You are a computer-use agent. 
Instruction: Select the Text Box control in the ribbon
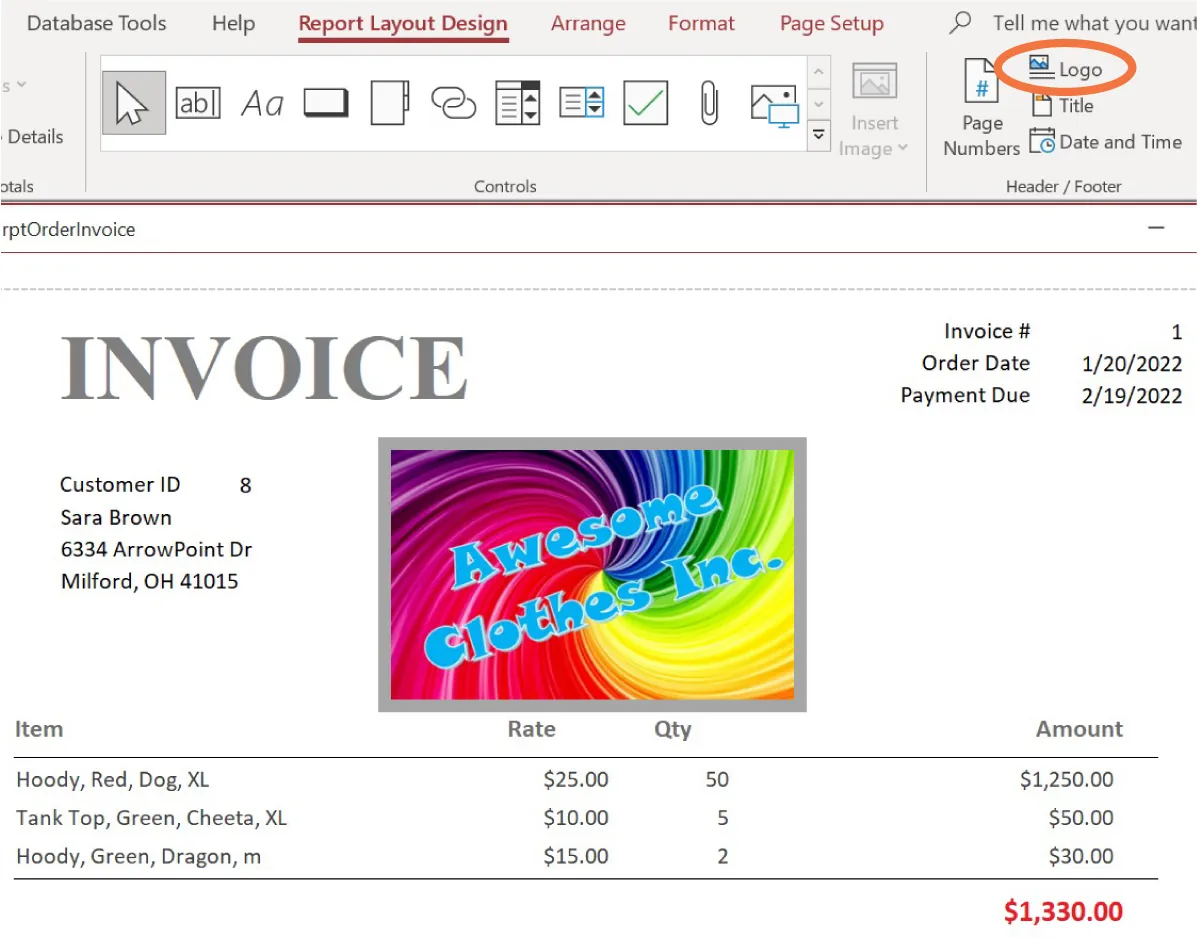[198, 101]
